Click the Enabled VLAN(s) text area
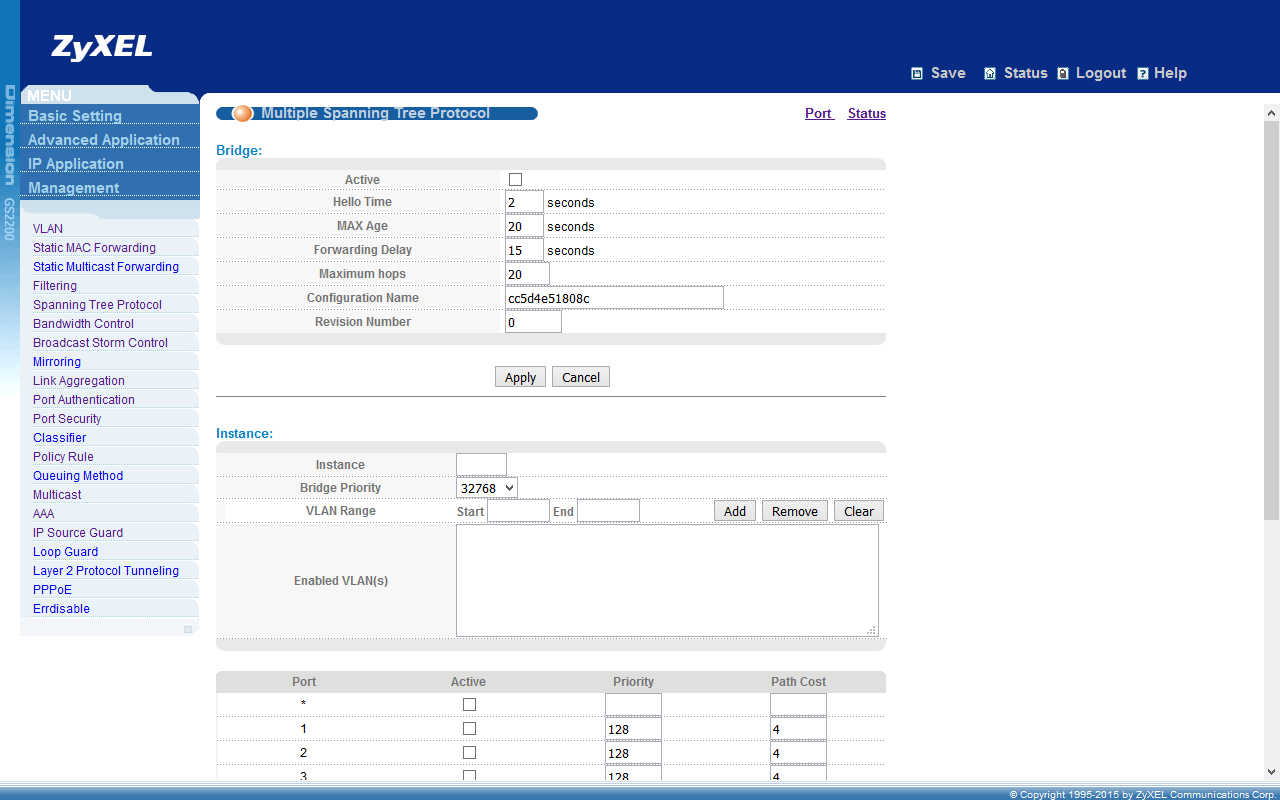Screen dimensions: 1280x800 point(667,581)
